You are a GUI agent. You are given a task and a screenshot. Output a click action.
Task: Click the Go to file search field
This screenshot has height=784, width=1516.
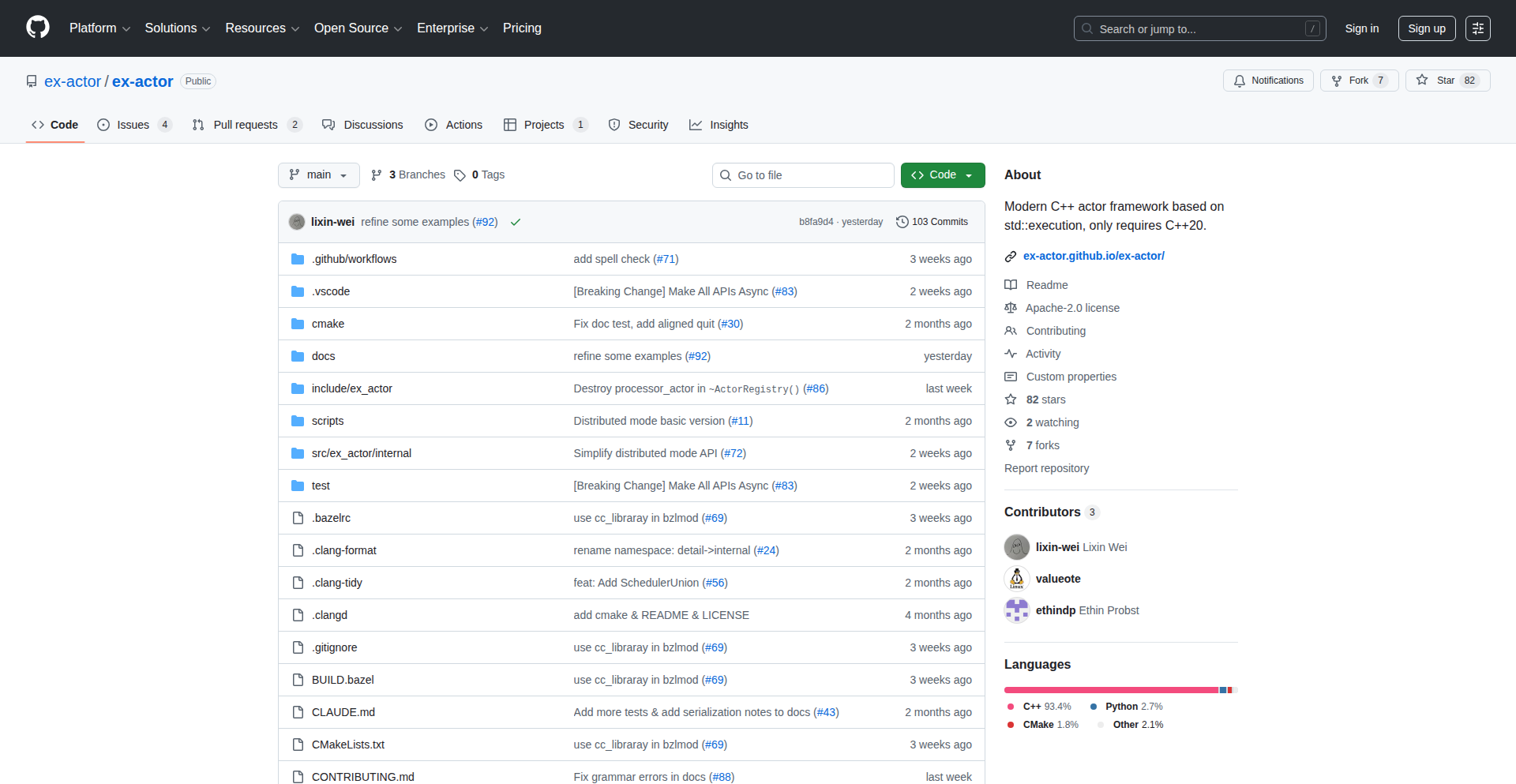[x=803, y=175]
